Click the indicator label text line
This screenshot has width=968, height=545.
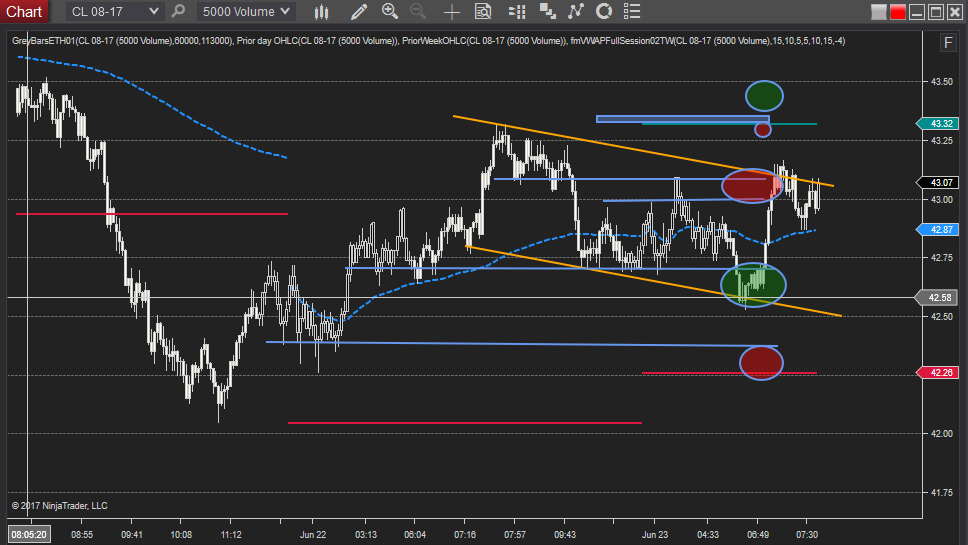[x=428, y=41]
